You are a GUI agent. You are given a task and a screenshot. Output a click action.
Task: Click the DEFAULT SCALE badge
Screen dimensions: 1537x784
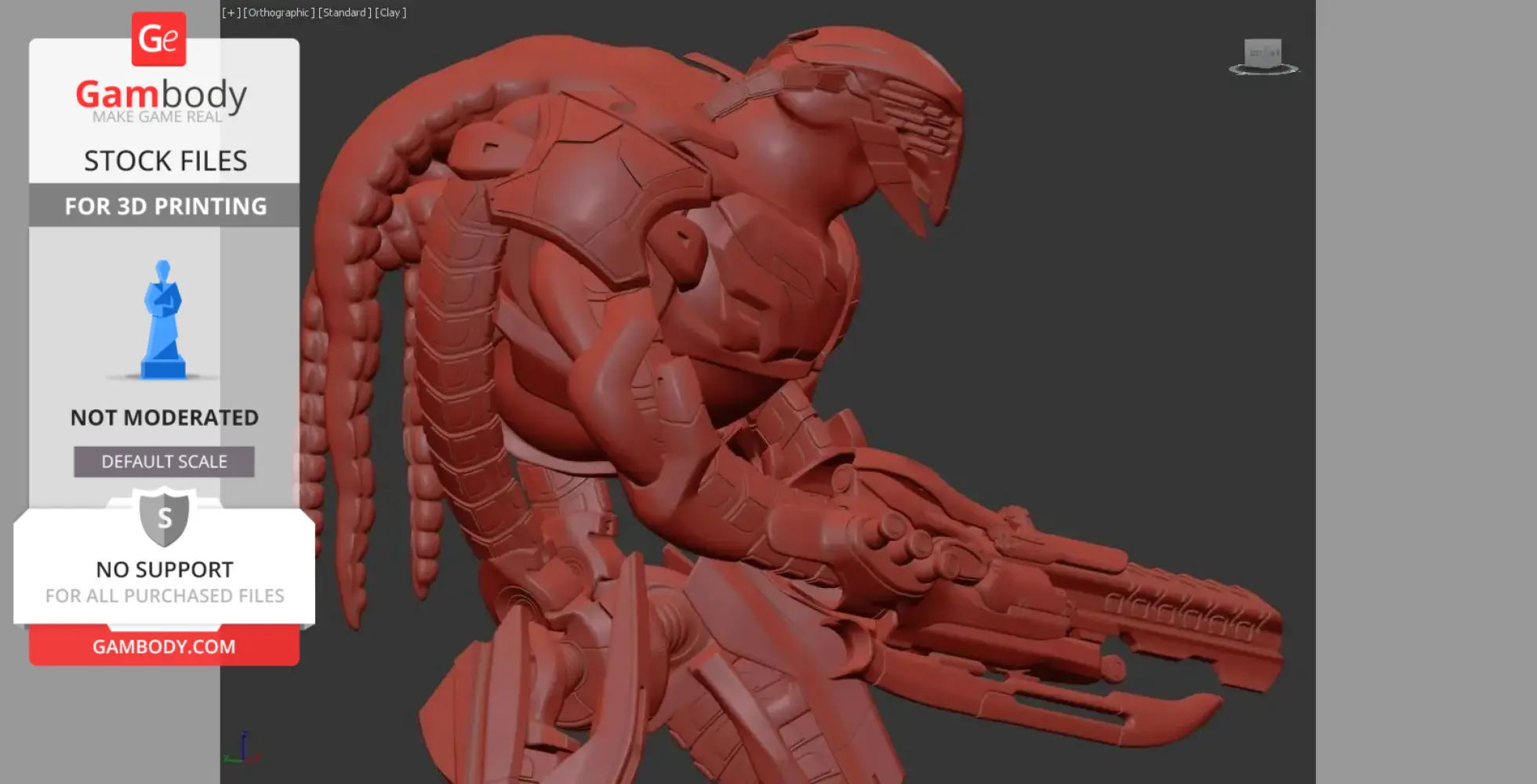pyautogui.click(x=163, y=461)
